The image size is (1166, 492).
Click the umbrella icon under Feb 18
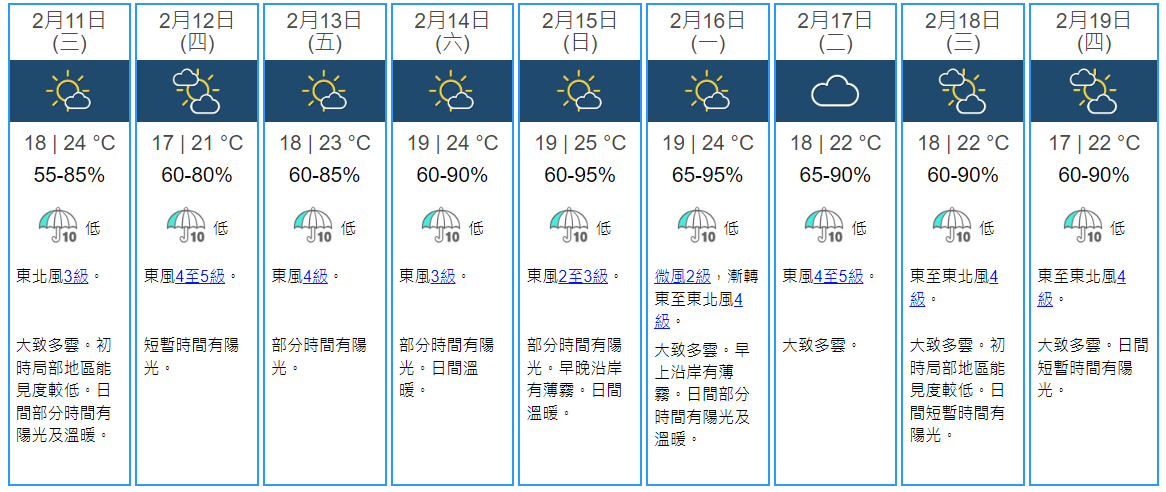[952, 226]
